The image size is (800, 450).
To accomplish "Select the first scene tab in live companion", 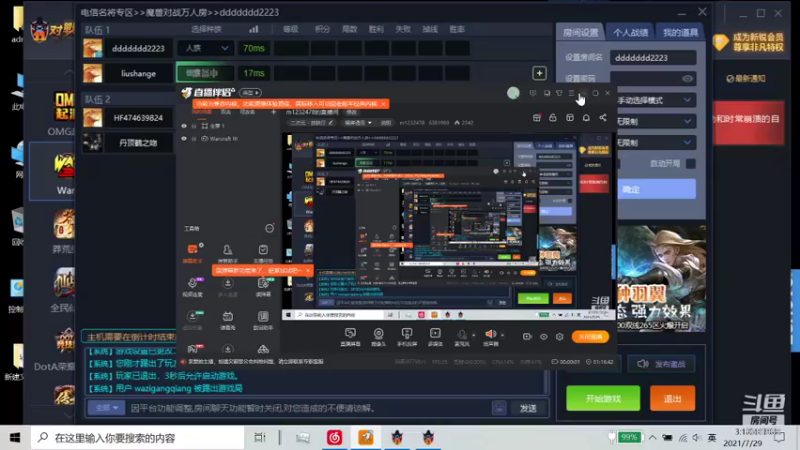I will 202,112.
